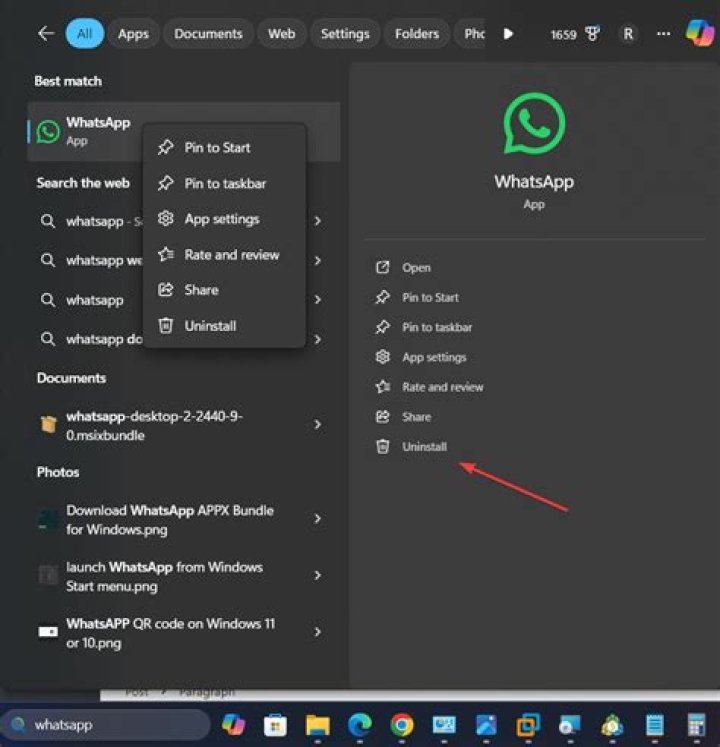Expand the plain 'whatsapp' suggestion chevron
Viewport: 720px width, 747px height.
[x=318, y=300]
